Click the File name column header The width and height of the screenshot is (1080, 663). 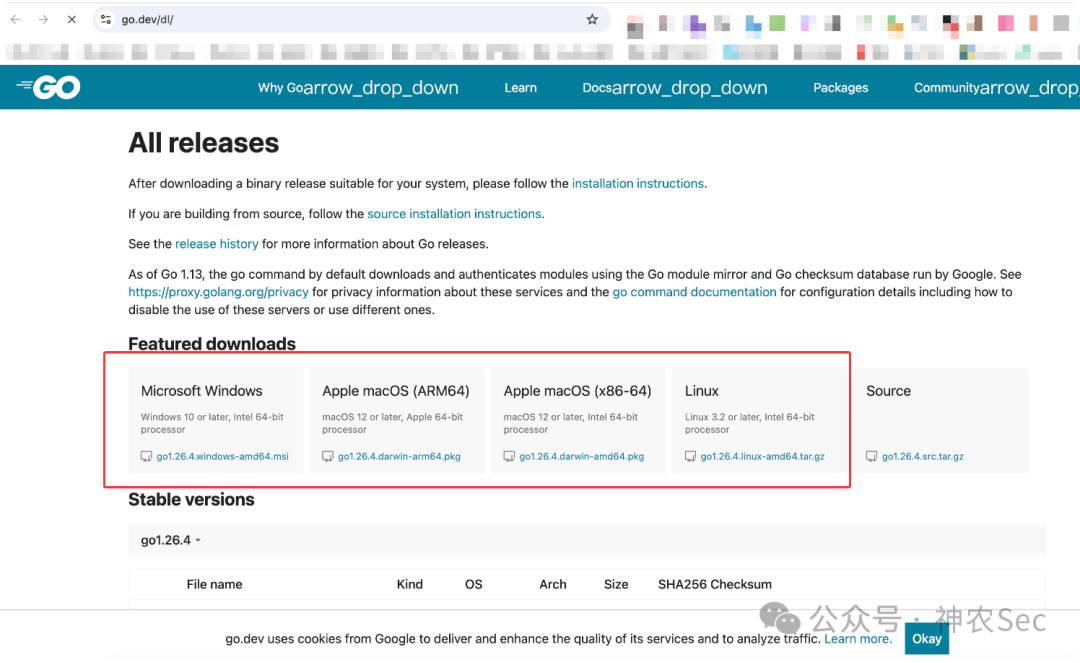tap(214, 585)
